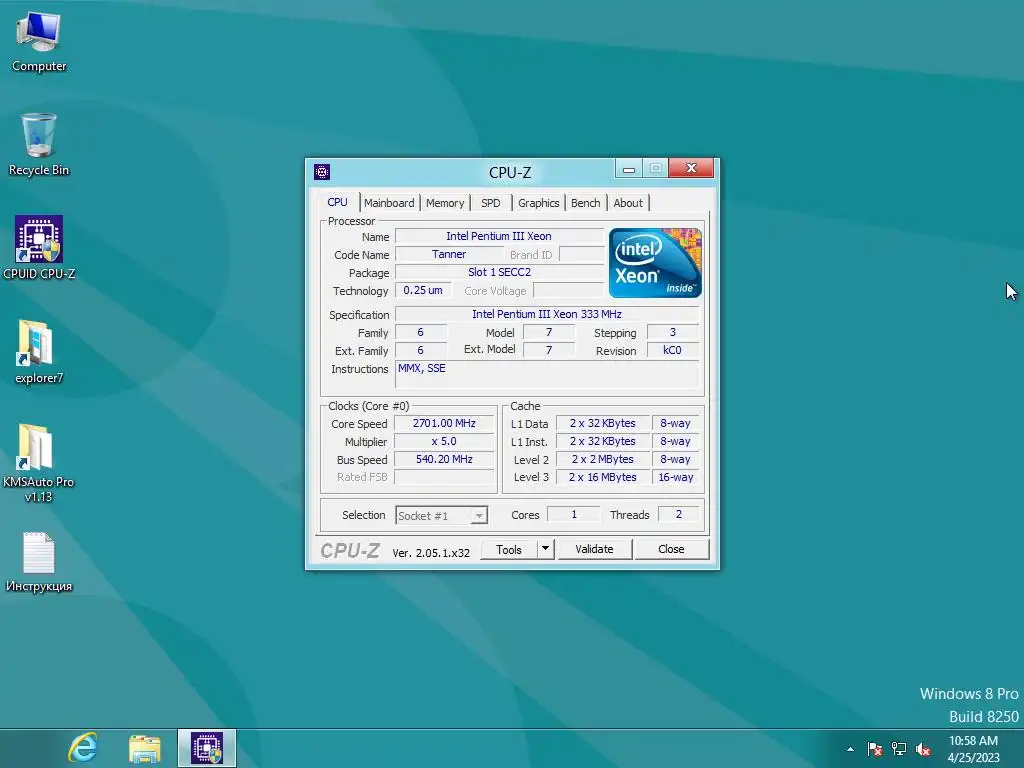Select the KMSAuto Pro v1.13 shortcut

(39, 462)
